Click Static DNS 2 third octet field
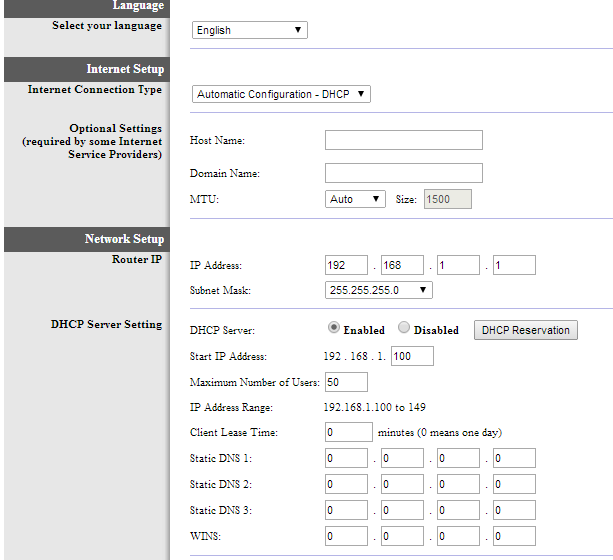613x560 pixels. 458,484
